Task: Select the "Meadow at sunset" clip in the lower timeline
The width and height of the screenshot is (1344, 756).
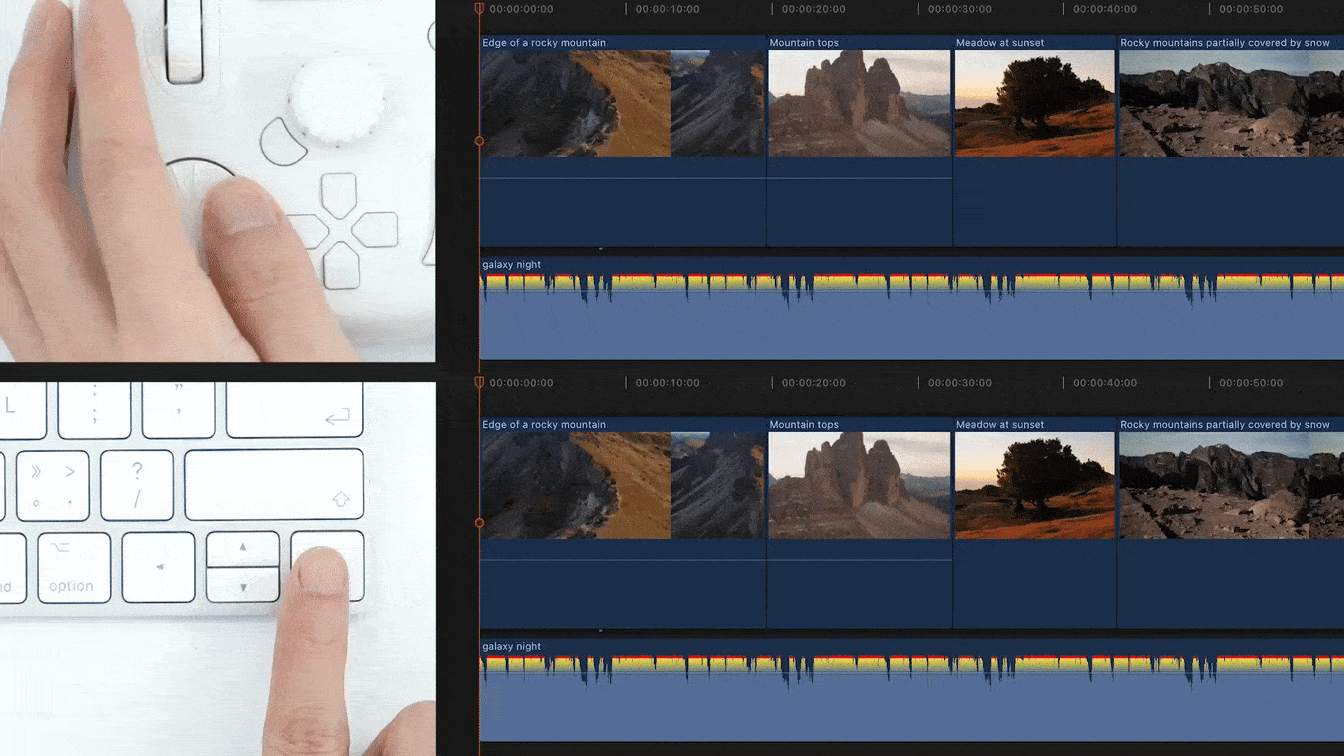Action: point(1035,523)
